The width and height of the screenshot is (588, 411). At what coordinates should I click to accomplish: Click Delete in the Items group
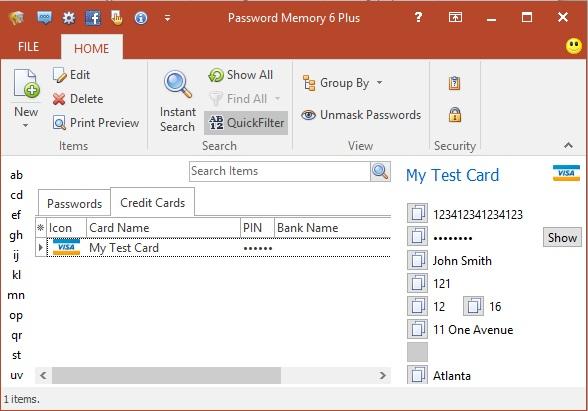coord(78,99)
